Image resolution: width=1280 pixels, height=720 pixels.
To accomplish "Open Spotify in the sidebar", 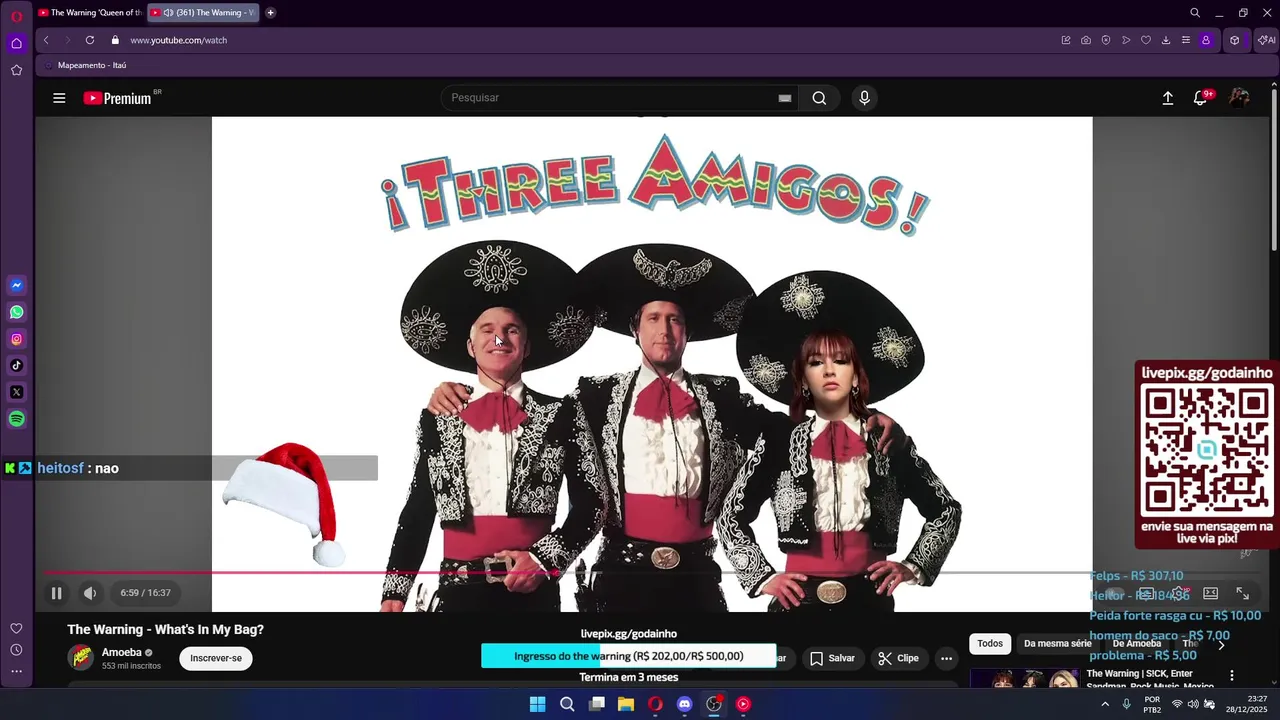I will click(x=16, y=419).
